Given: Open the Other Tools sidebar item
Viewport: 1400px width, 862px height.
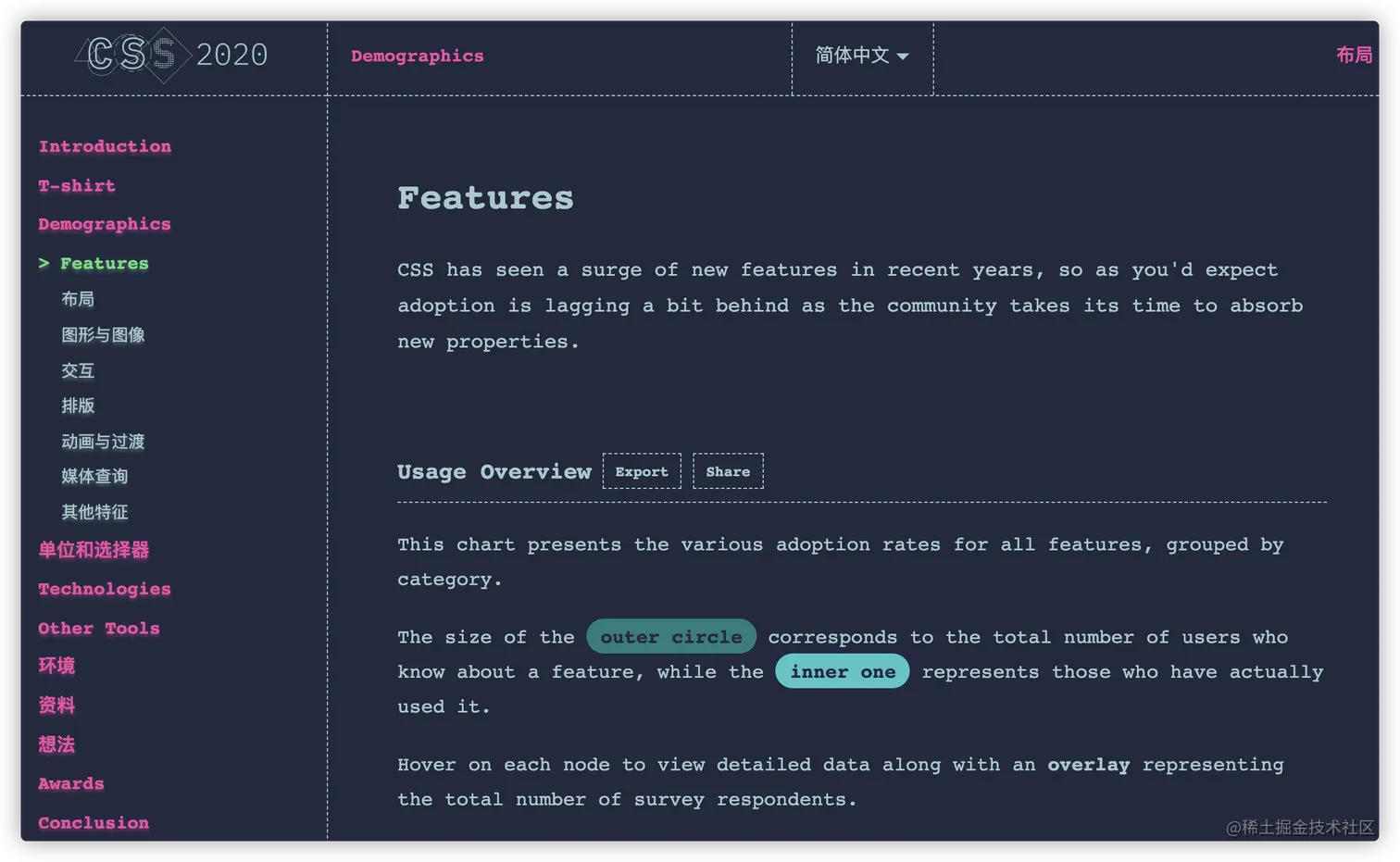Looking at the screenshot, I should pyautogui.click(x=99, y=629).
